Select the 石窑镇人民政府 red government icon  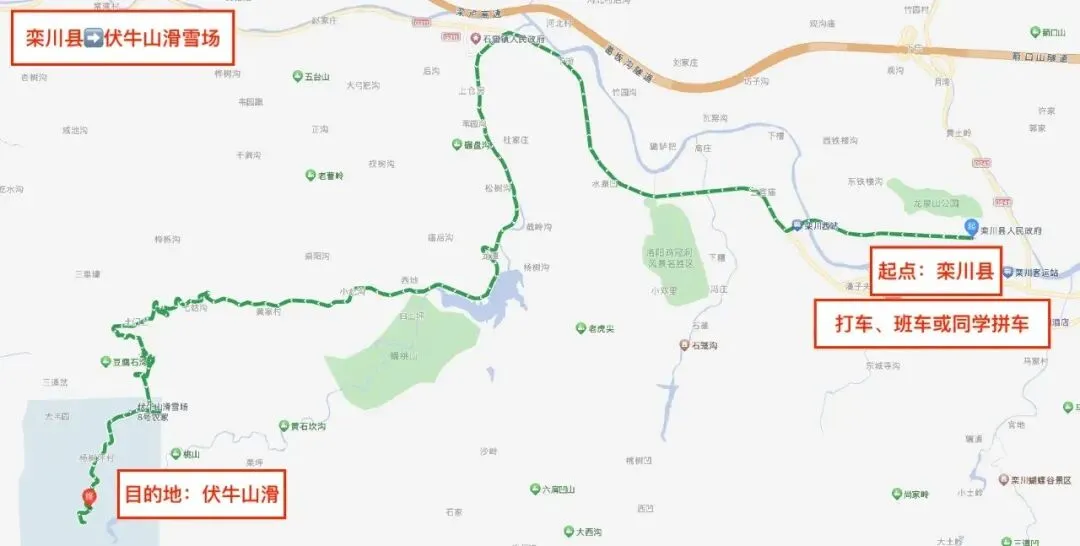(475, 39)
